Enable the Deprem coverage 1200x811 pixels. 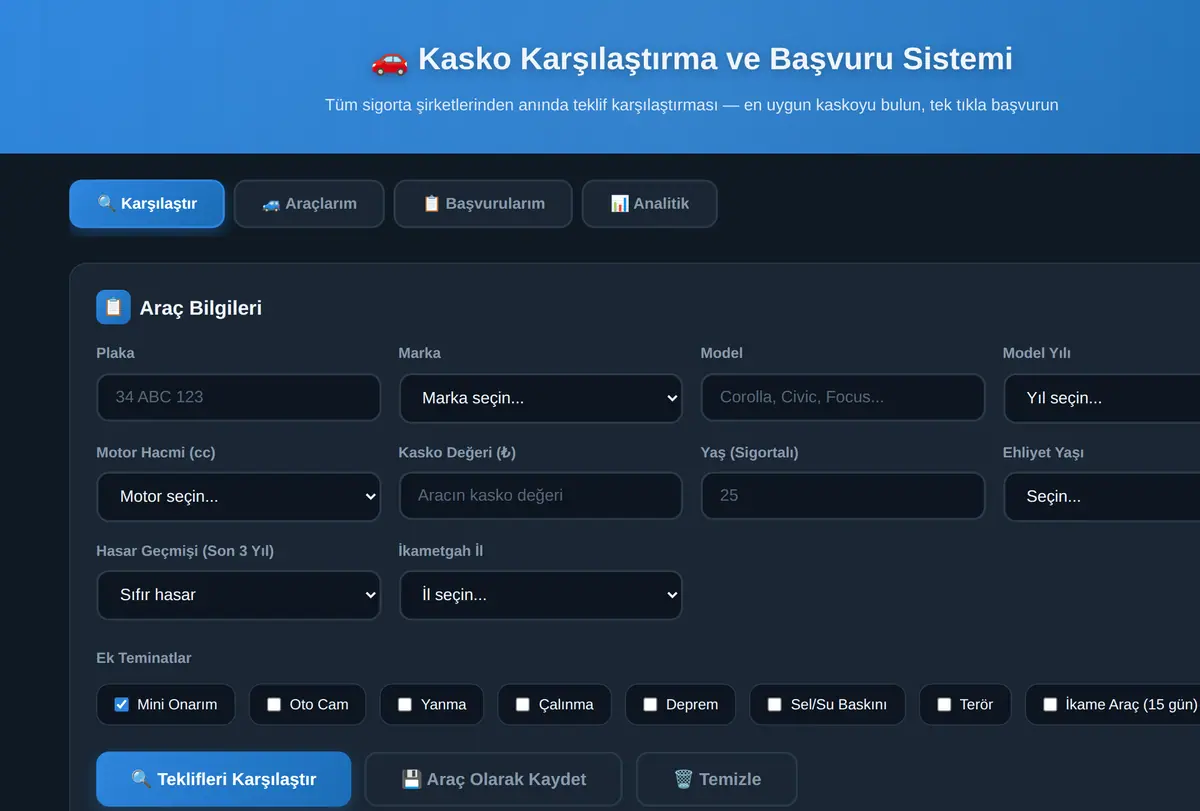(650, 704)
